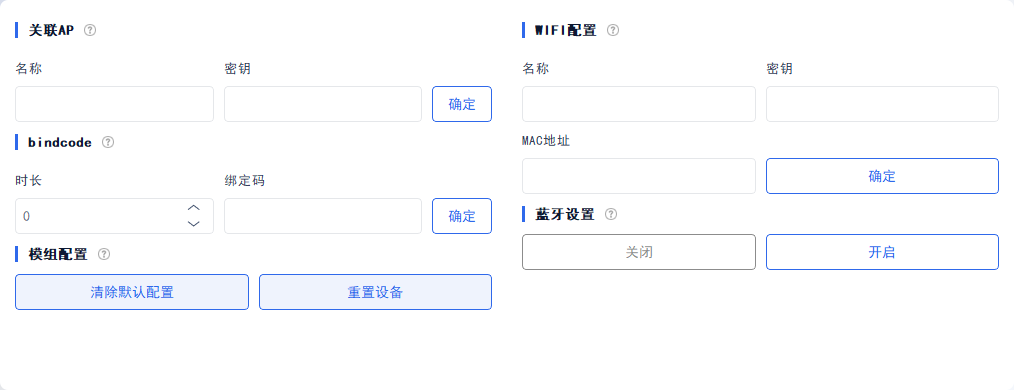1014x390 pixels.
Task: Decrease 时长 value with down arrow
Action: coord(193,224)
